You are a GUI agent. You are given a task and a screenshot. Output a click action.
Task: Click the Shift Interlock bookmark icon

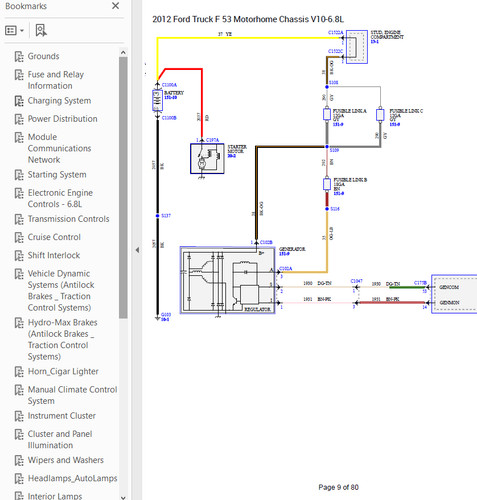pos(19,256)
